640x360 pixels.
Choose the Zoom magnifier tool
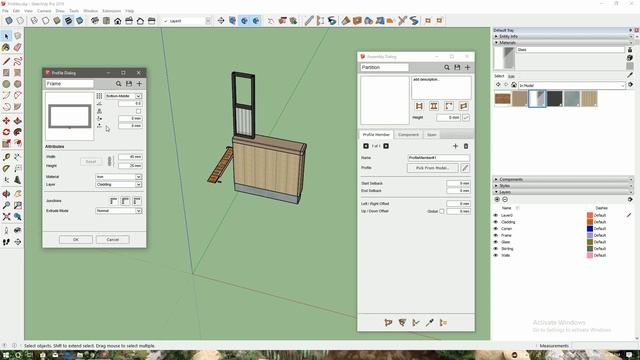click(6, 205)
